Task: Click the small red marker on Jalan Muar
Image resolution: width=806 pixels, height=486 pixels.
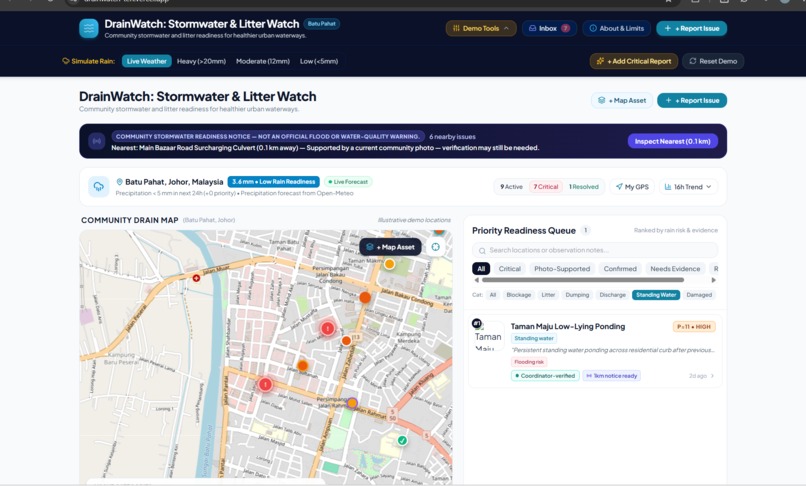Action: coord(196,278)
